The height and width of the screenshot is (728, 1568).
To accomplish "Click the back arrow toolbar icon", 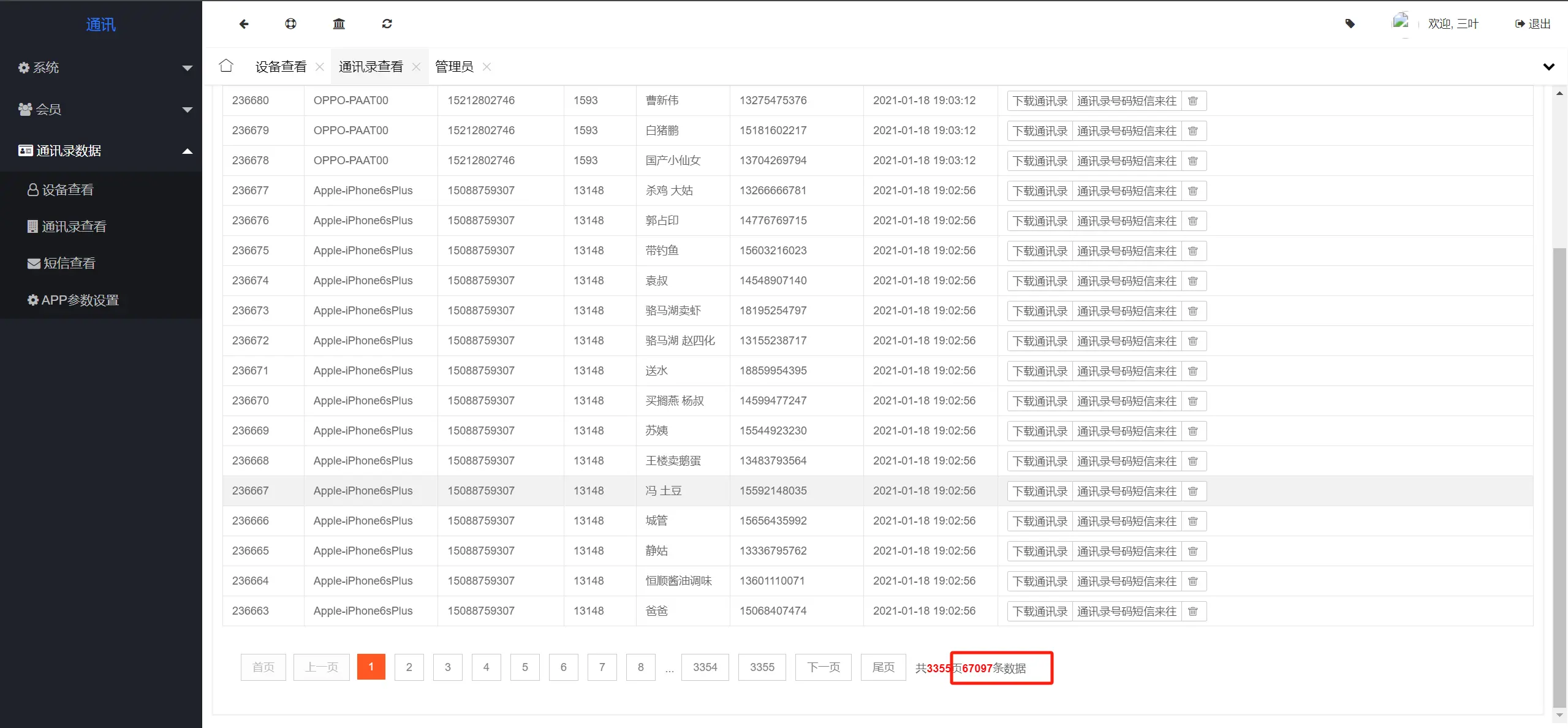I will pos(244,24).
